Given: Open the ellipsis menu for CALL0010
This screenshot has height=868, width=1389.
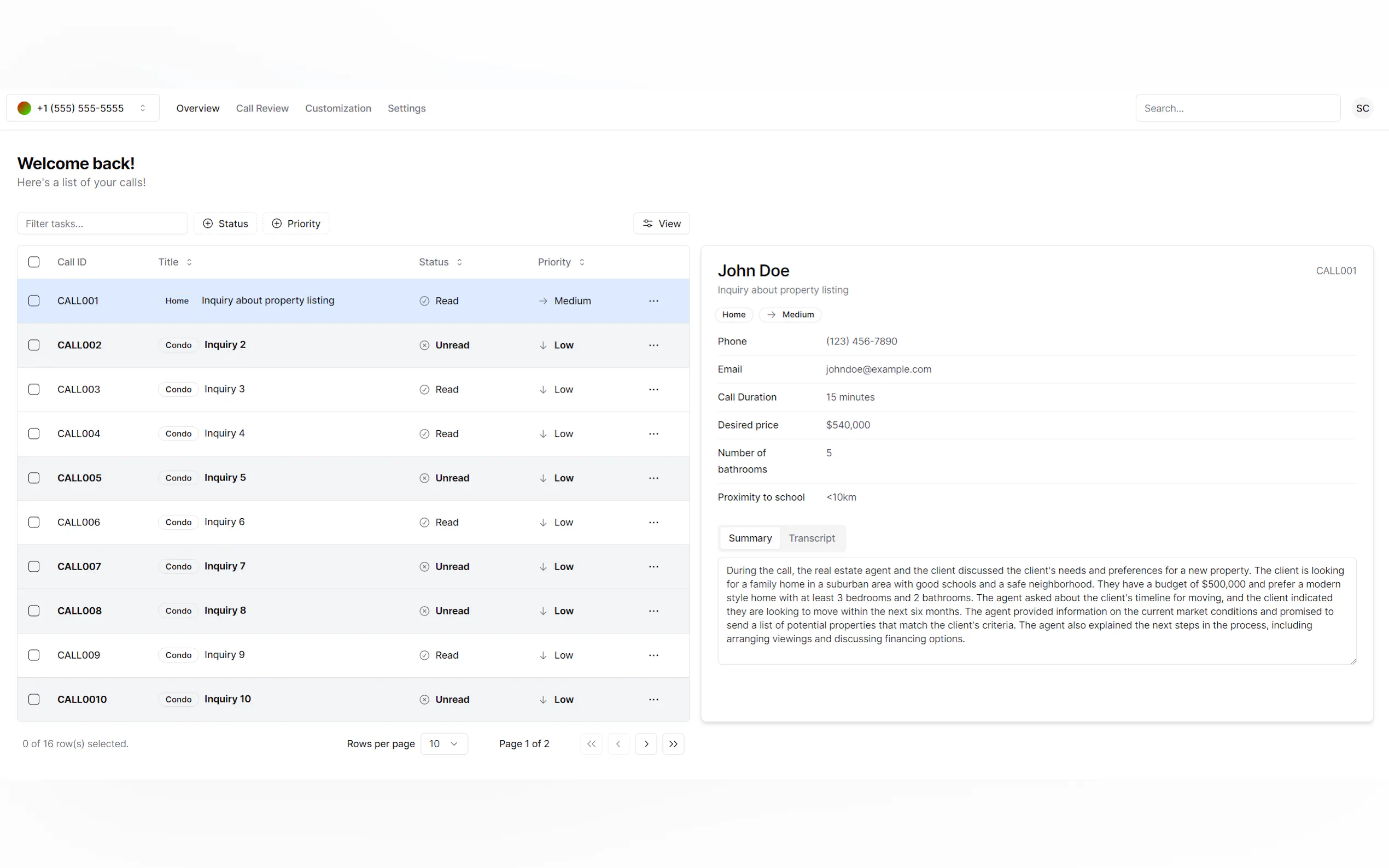Looking at the screenshot, I should click(x=653, y=699).
